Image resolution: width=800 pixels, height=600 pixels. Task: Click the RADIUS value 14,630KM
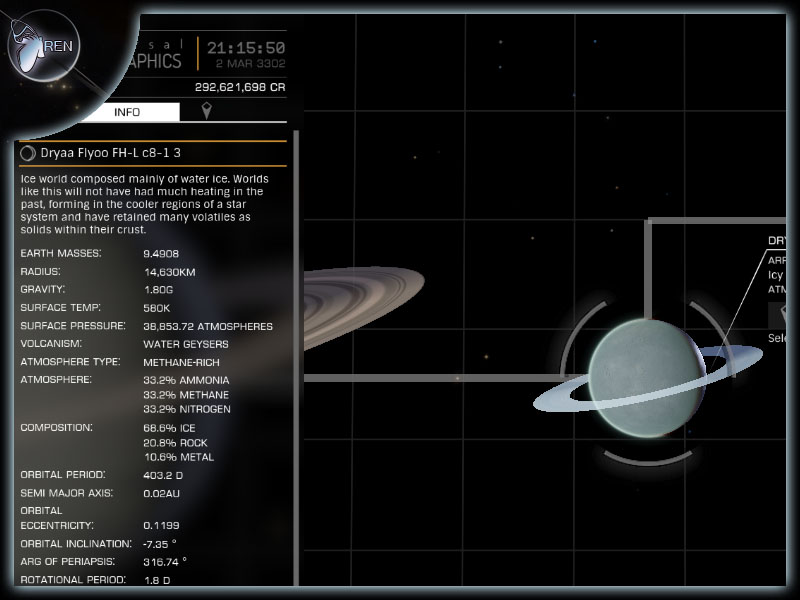click(169, 272)
